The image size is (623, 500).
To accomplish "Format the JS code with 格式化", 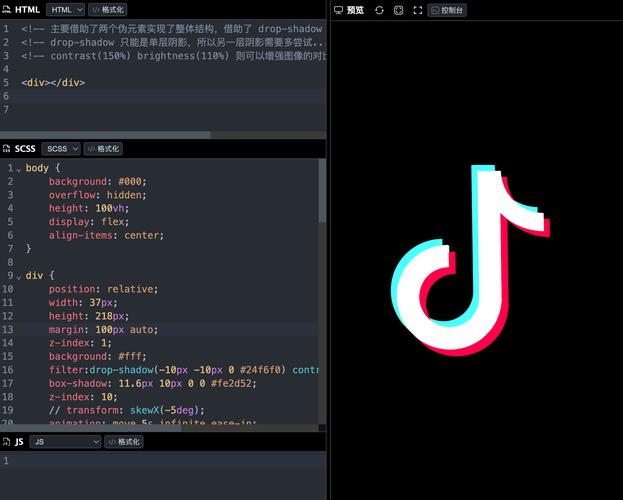I will (x=123, y=442).
